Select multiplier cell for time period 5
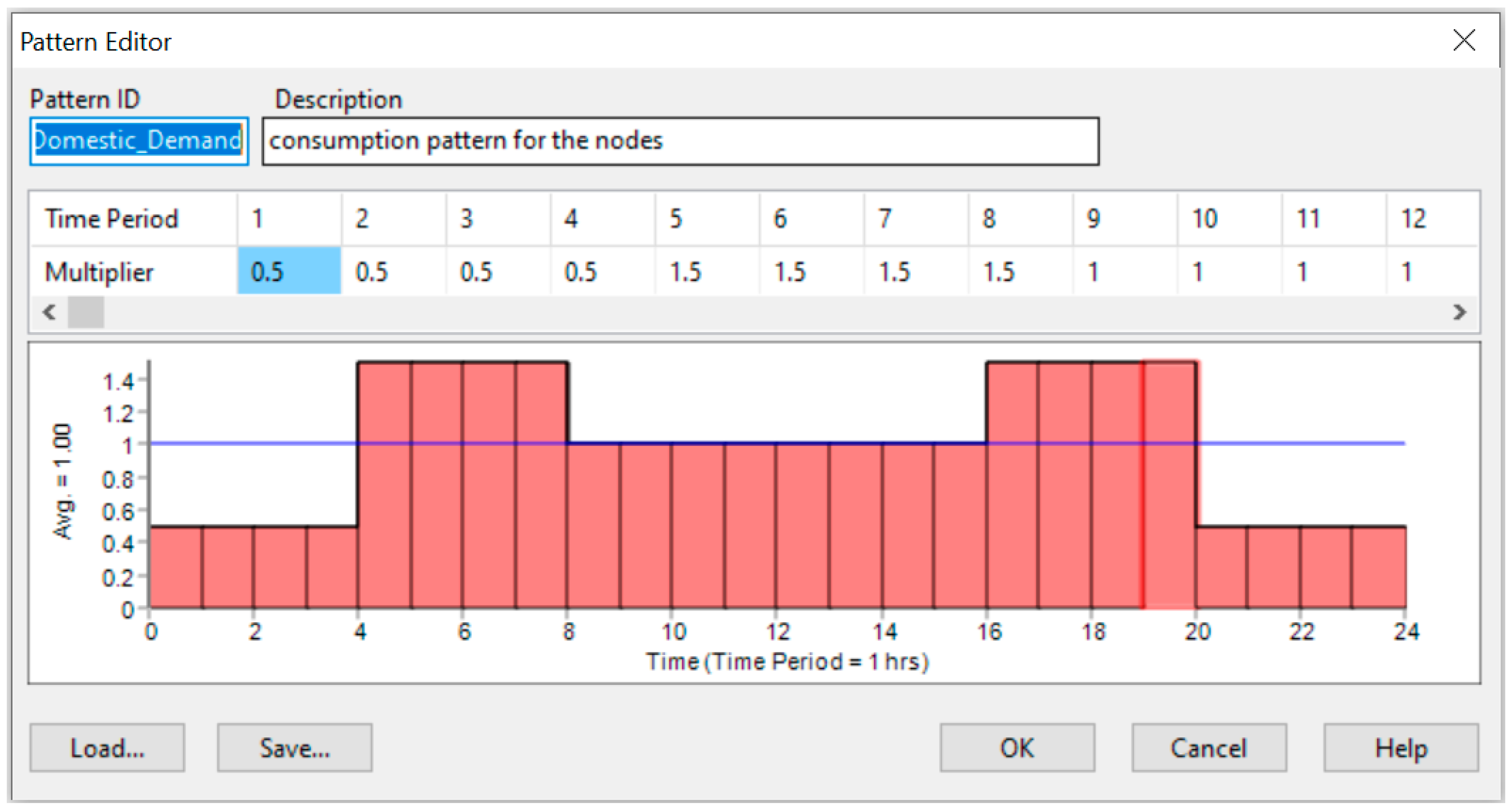The height and width of the screenshot is (811, 1512). tap(707, 271)
